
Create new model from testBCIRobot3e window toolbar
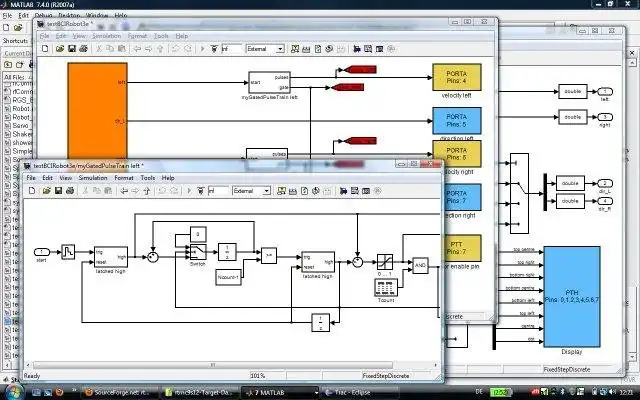click(x=45, y=49)
